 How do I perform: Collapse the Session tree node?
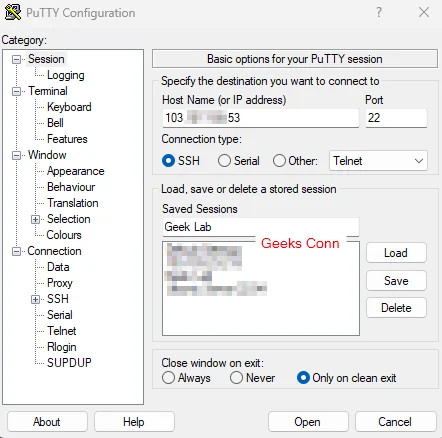coord(16,59)
